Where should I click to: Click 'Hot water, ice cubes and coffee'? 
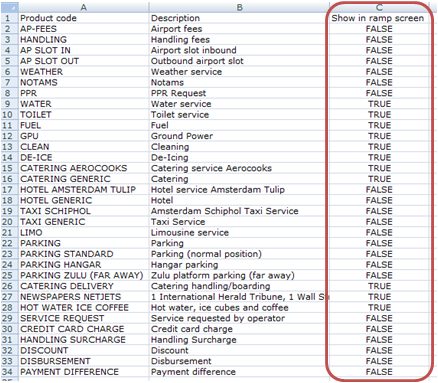pos(239,308)
